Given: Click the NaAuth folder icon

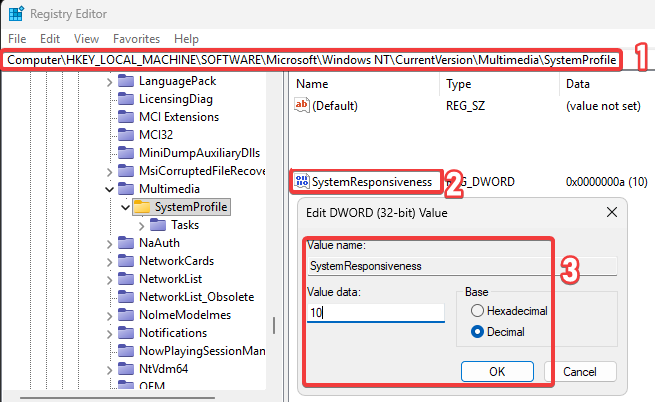Looking at the screenshot, I should pyautogui.click(x=126, y=242).
